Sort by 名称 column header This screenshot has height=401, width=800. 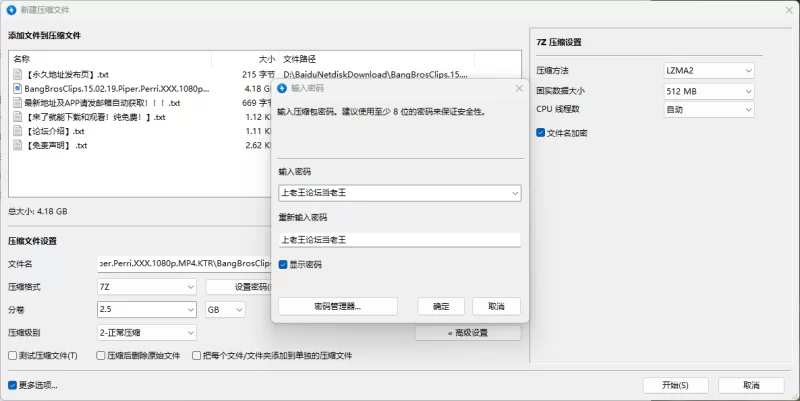pos(110,59)
